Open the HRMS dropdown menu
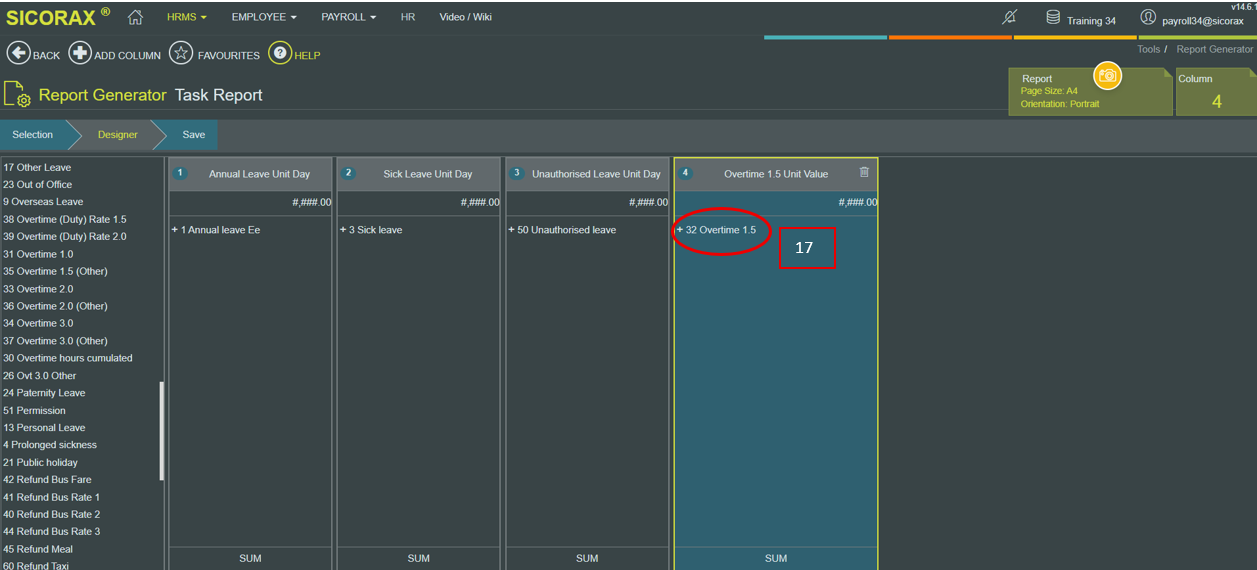The width and height of the screenshot is (1257, 570). pos(187,18)
